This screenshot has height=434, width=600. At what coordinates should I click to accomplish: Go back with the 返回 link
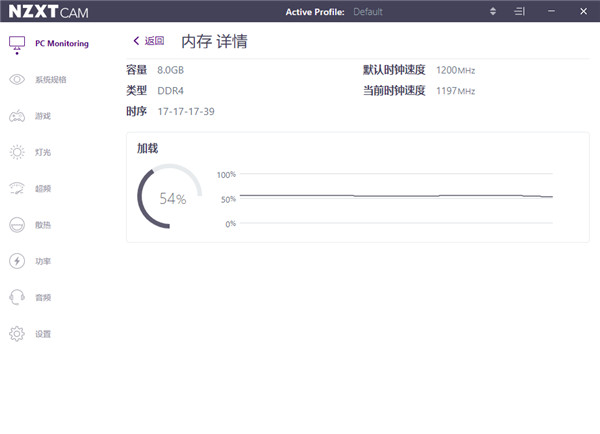(149, 41)
